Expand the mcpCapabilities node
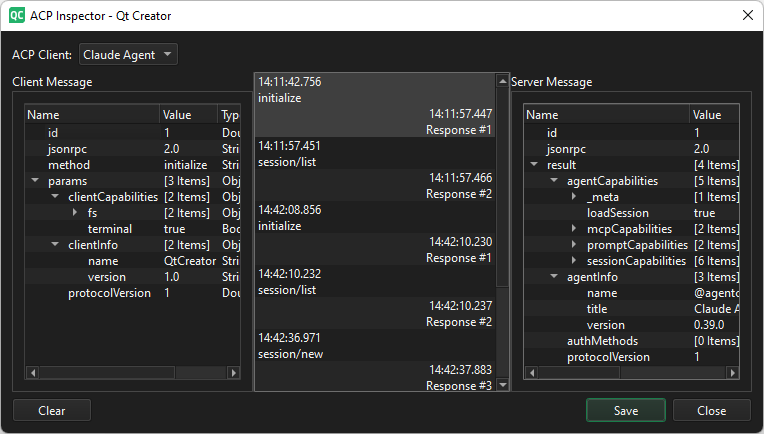 pos(574,228)
